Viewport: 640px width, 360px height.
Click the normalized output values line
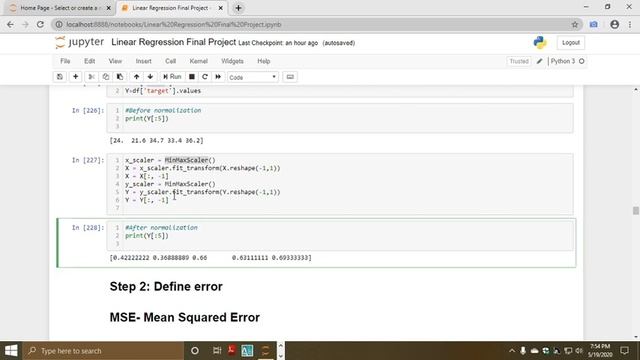(x=211, y=258)
